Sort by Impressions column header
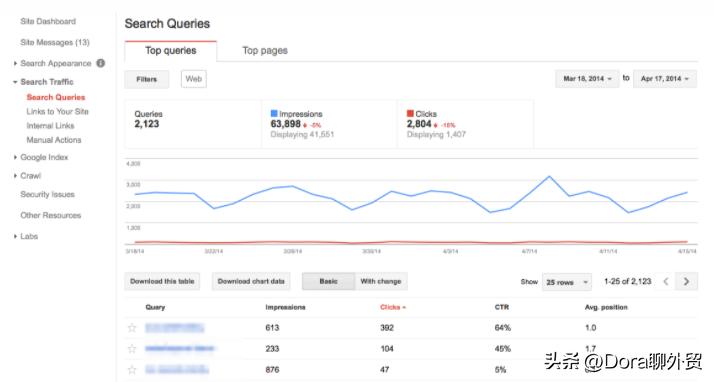 (x=286, y=307)
